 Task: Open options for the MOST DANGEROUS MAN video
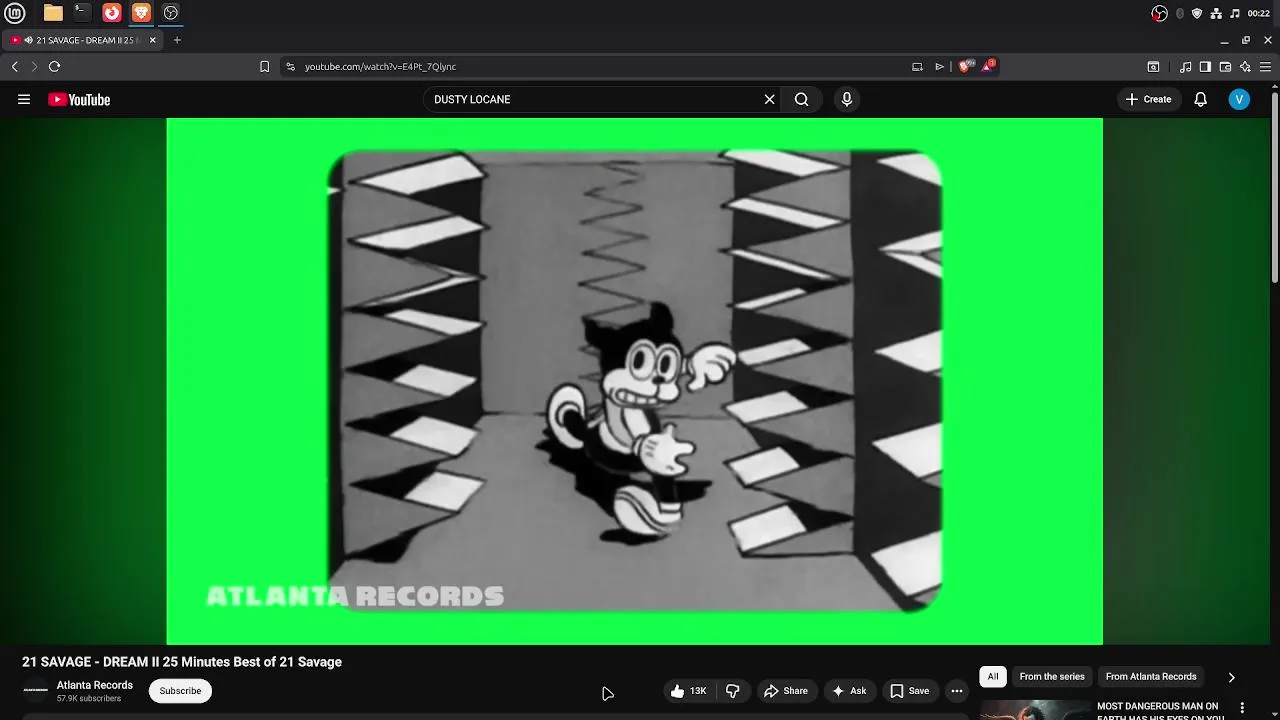pyautogui.click(x=1243, y=708)
